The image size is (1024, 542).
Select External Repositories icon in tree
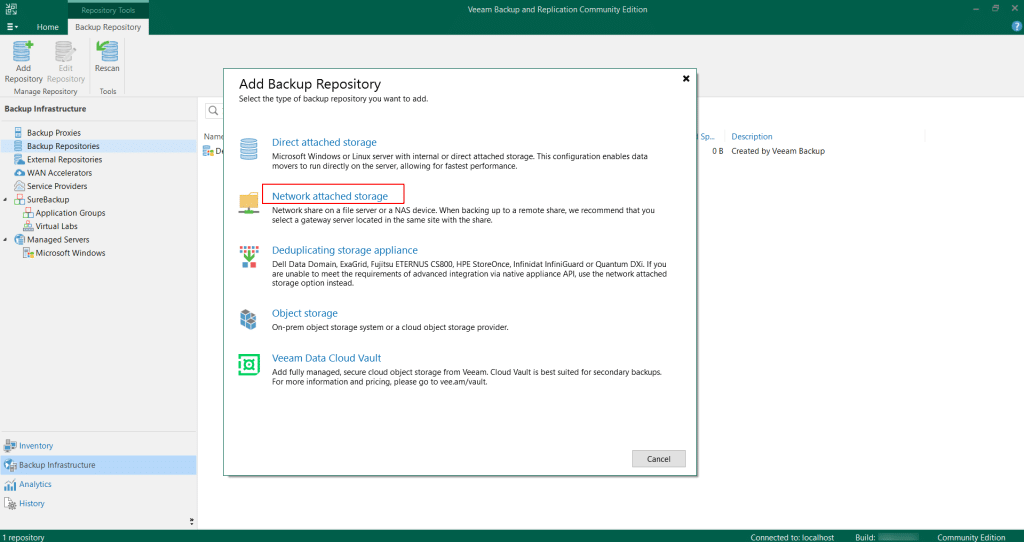tap(19, 159)
